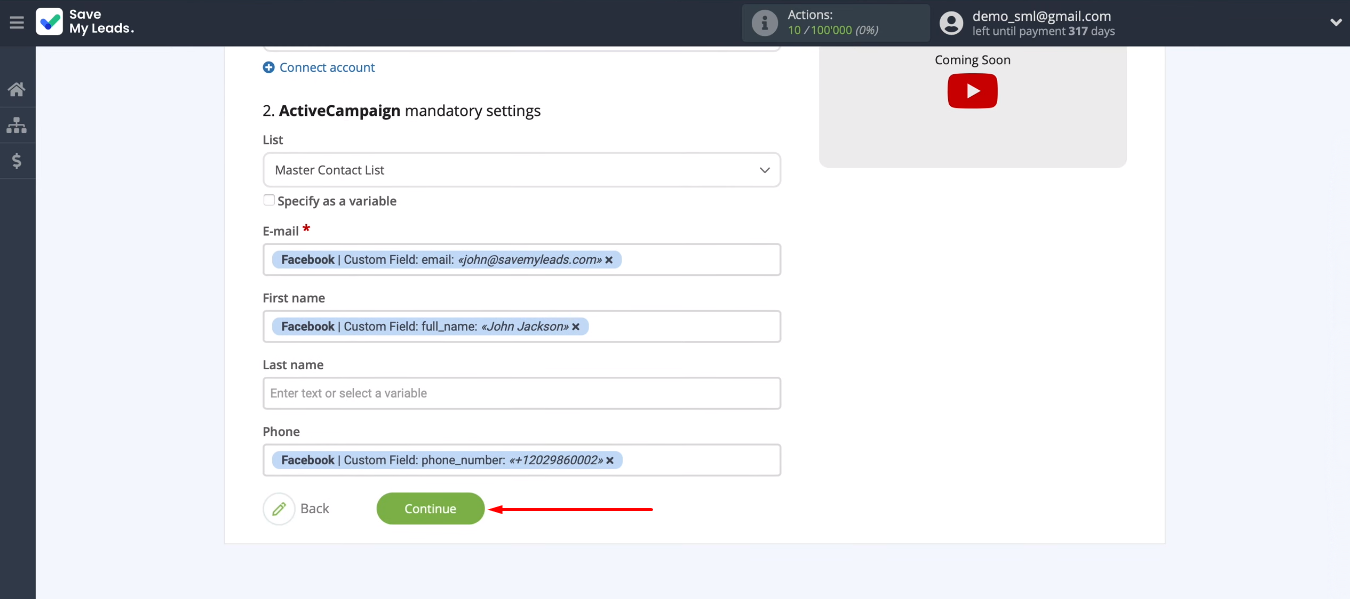Go Back to previous step
The height and width of the screenshot is (599, 1350).
tap(315, 509)
